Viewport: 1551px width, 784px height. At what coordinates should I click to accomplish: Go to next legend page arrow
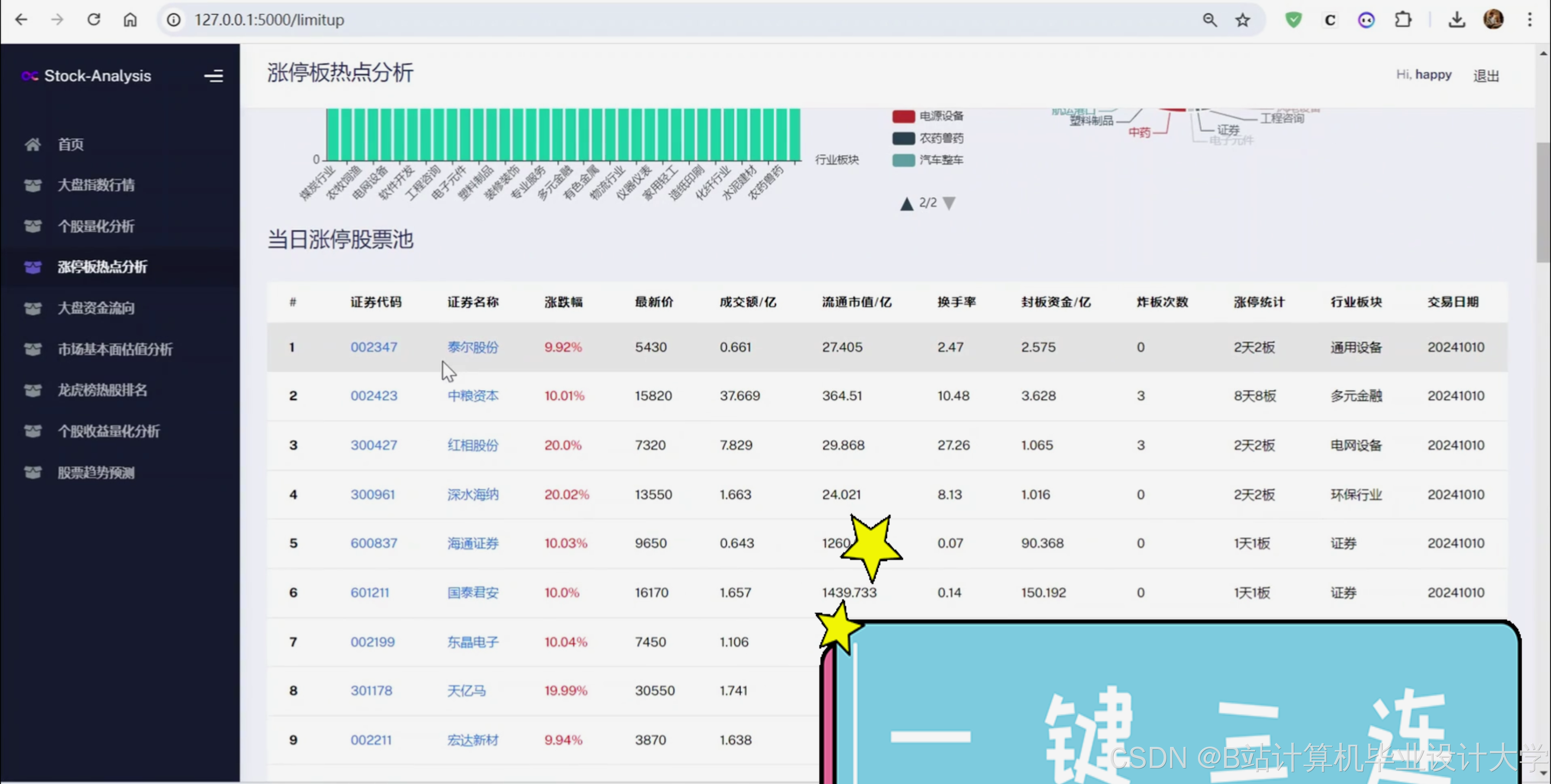pyautogui.click(x=949, y=203)
